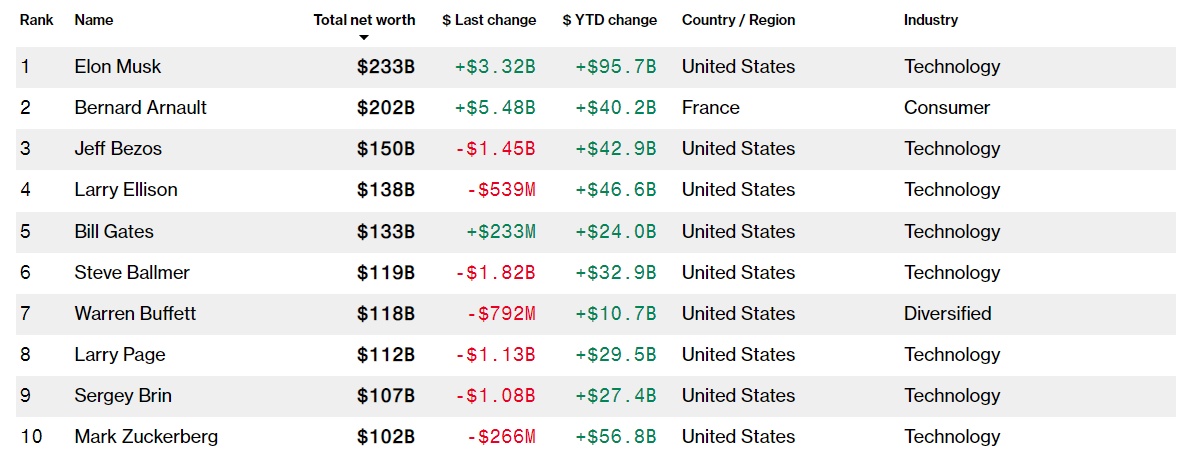The height and width of the screenshot is (455, 1195).
Task: Open Larry Page's profile
Action: (x=120, y=355)
